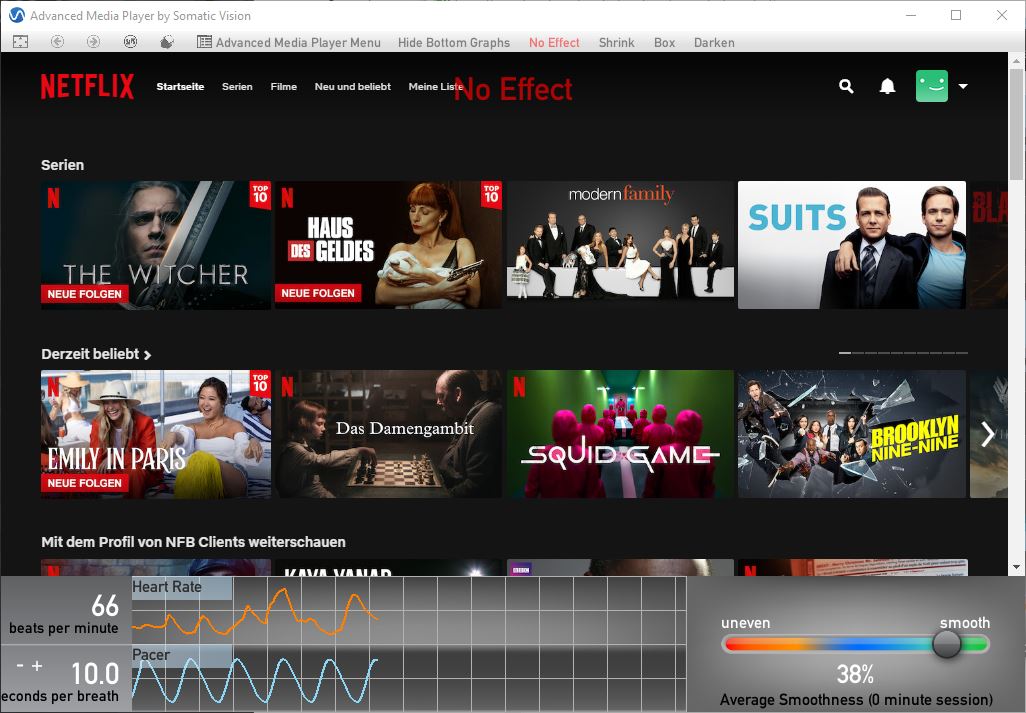Open Netflix search magnifier

846,86
